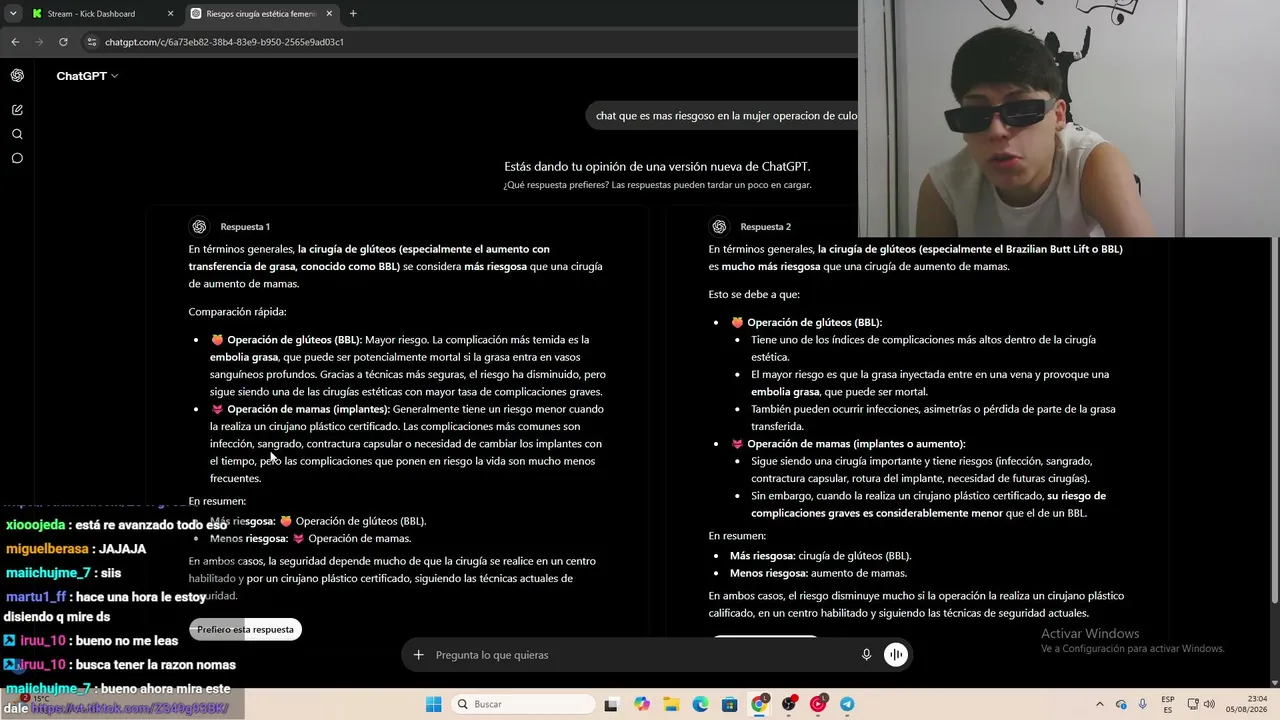Expand the ChatGPT model selector
Screen dimensions: 1280x720
[x=87, y=76]
